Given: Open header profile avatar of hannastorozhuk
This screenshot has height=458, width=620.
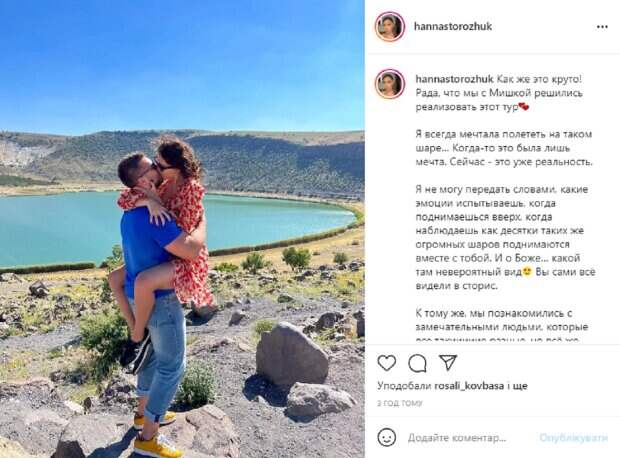Looking at the screenshot, I should 389,26.
